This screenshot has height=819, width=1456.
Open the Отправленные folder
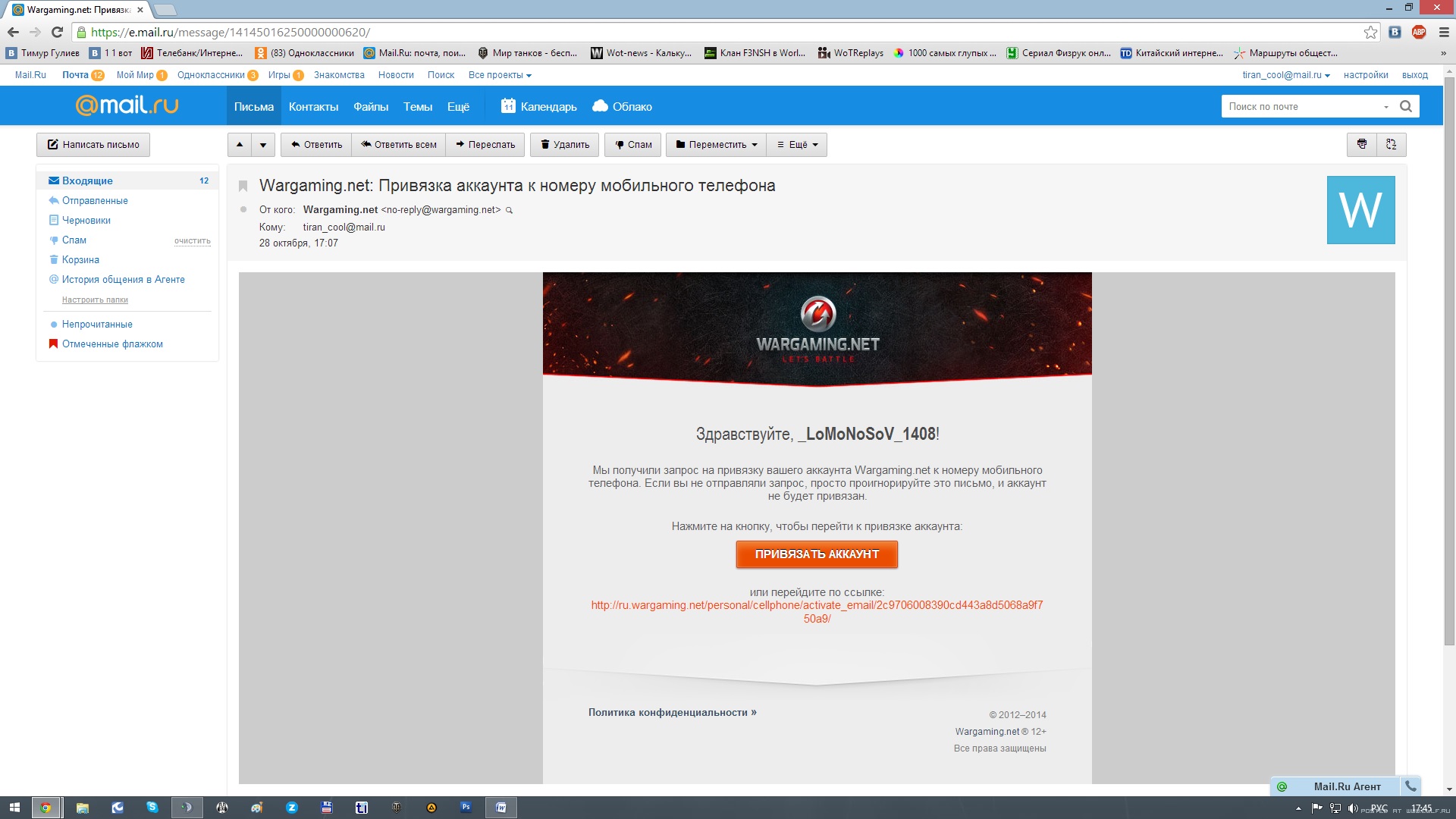pos(95,200)
